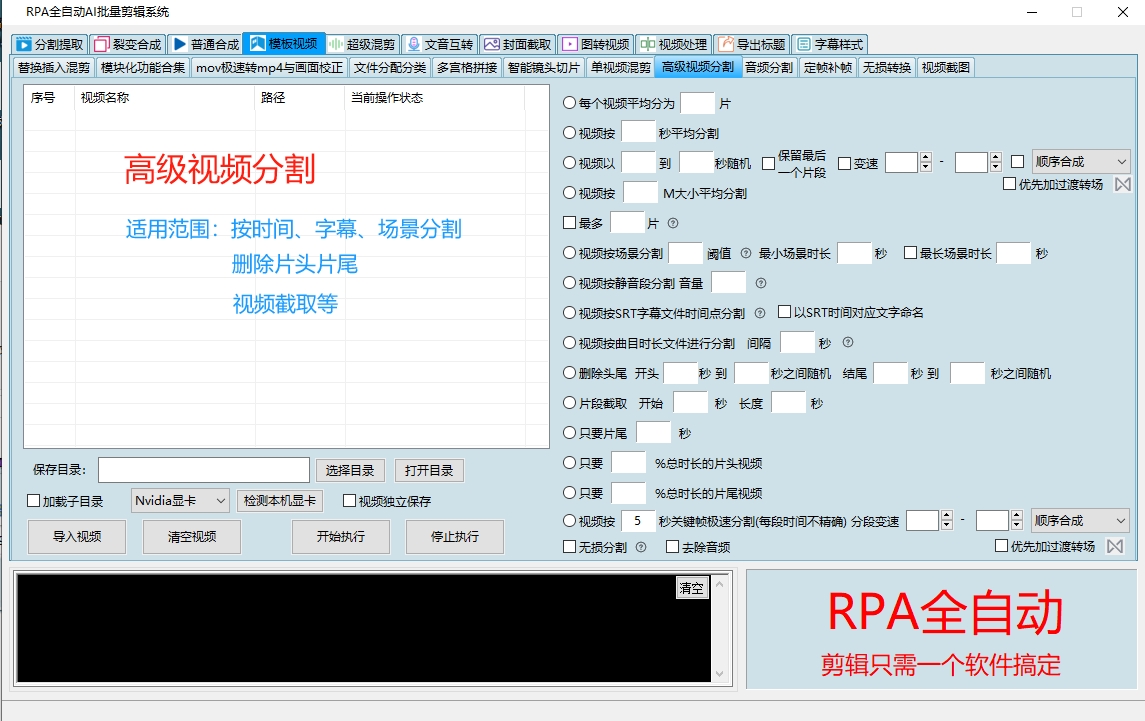
Task: Open the 文音互转 microphone icon
Action: (414, 43)
